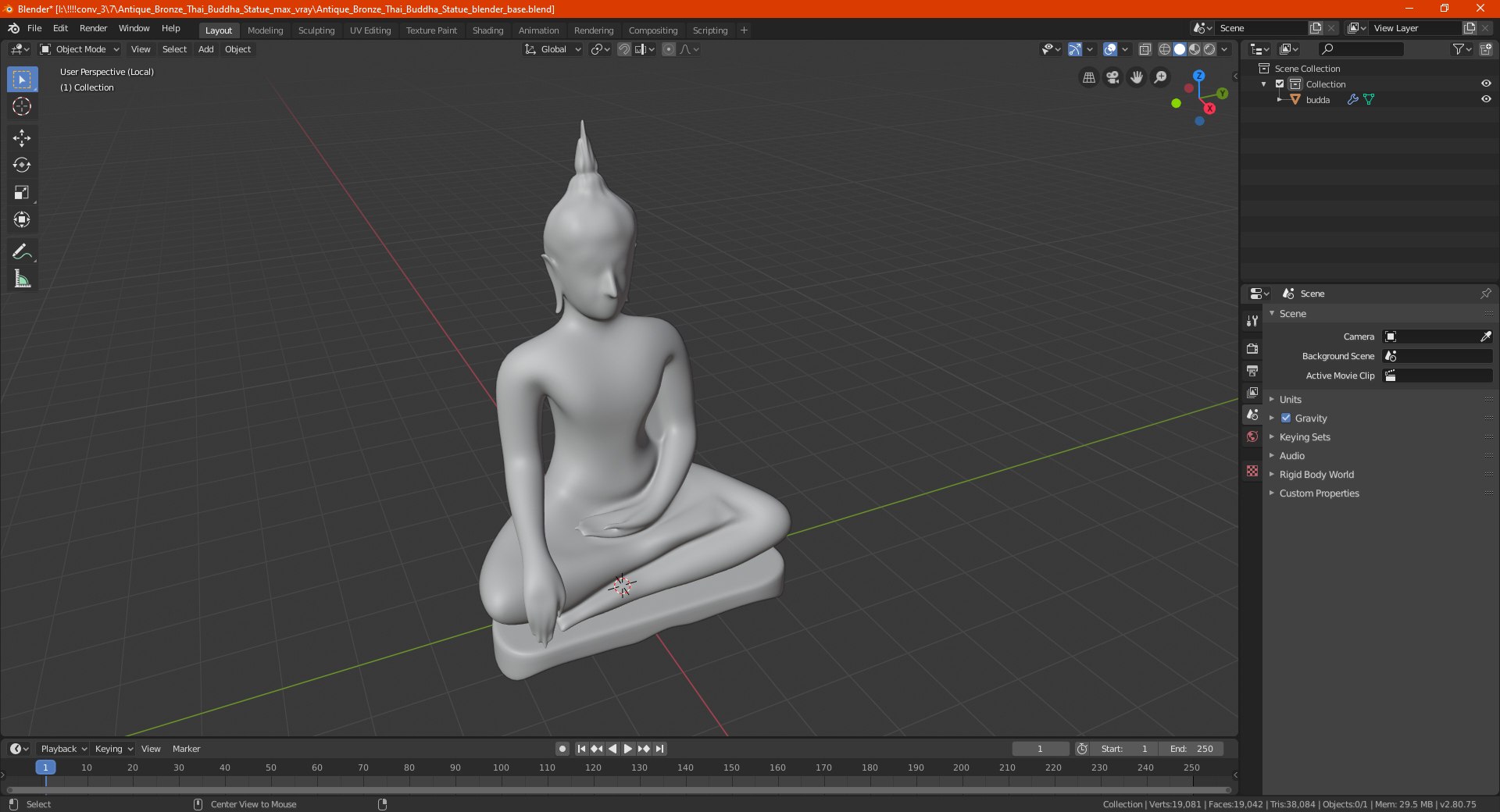Pick camera with the eyedropper icon

[1485, 337]
